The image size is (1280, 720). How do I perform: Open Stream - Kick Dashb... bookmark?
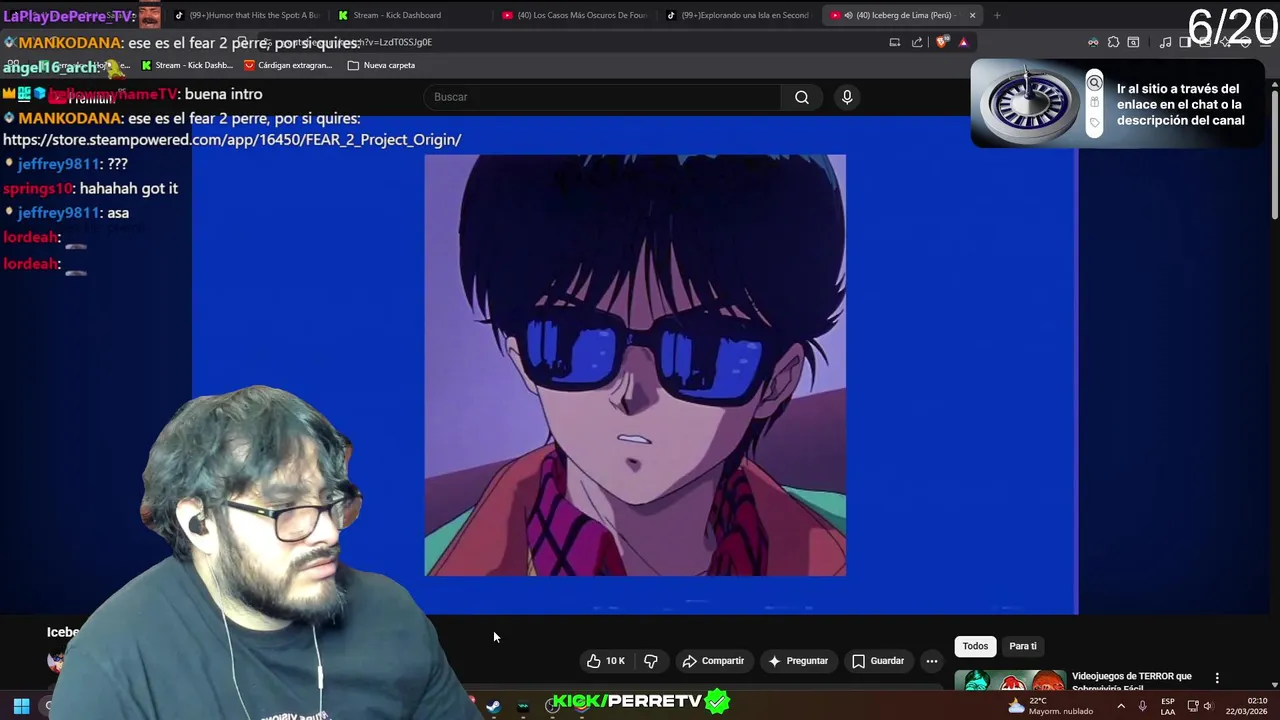click(187, 65)
